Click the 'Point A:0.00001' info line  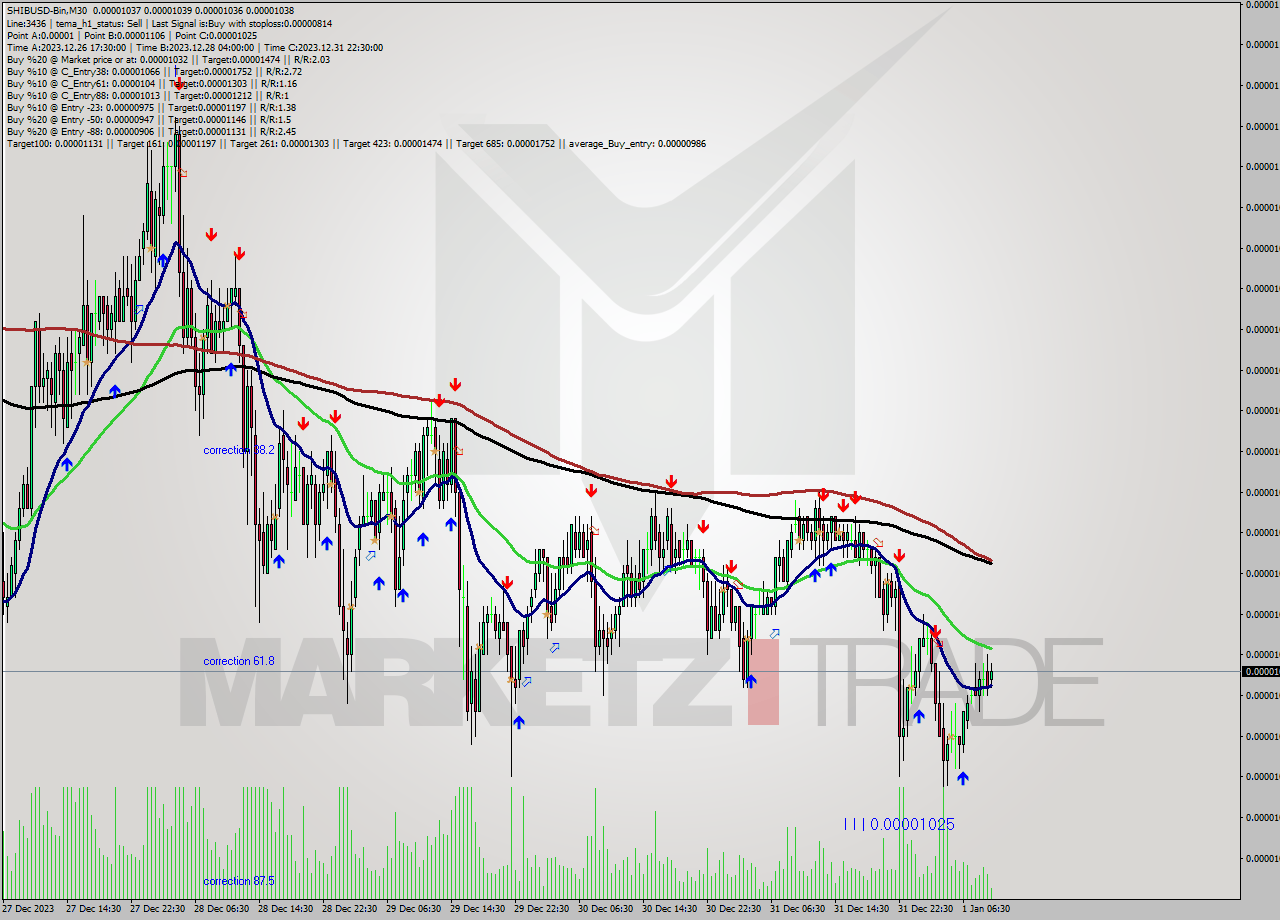(131, 35)
